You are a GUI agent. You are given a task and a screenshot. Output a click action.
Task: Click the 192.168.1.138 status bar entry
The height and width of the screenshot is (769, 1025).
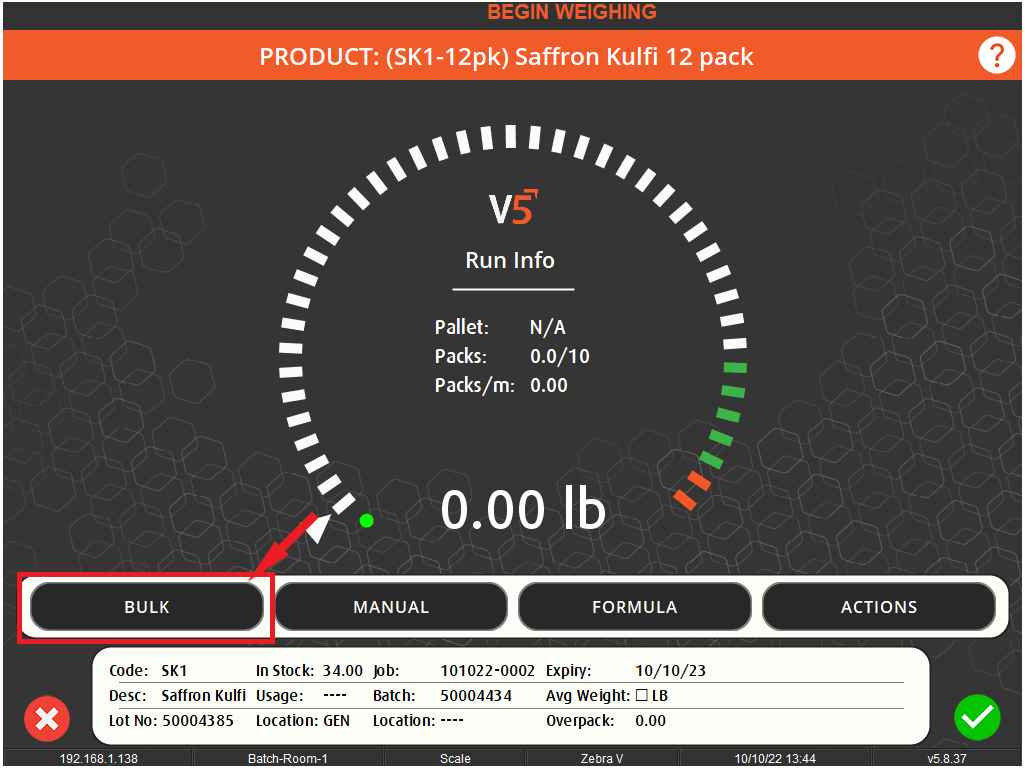[x=99, y=759]
